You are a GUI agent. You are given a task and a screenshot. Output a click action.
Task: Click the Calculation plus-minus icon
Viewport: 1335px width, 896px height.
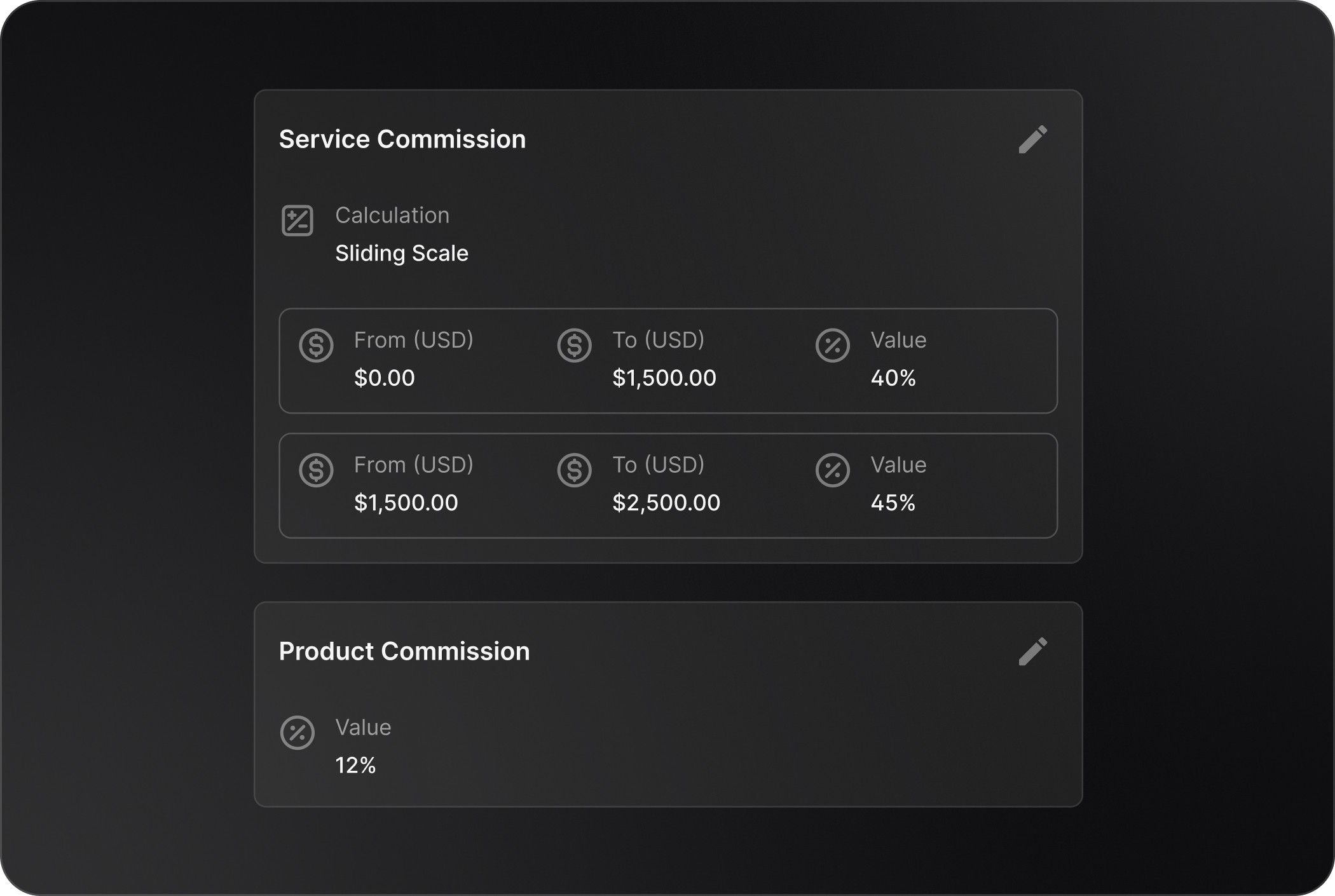click(x=298, y=221)
